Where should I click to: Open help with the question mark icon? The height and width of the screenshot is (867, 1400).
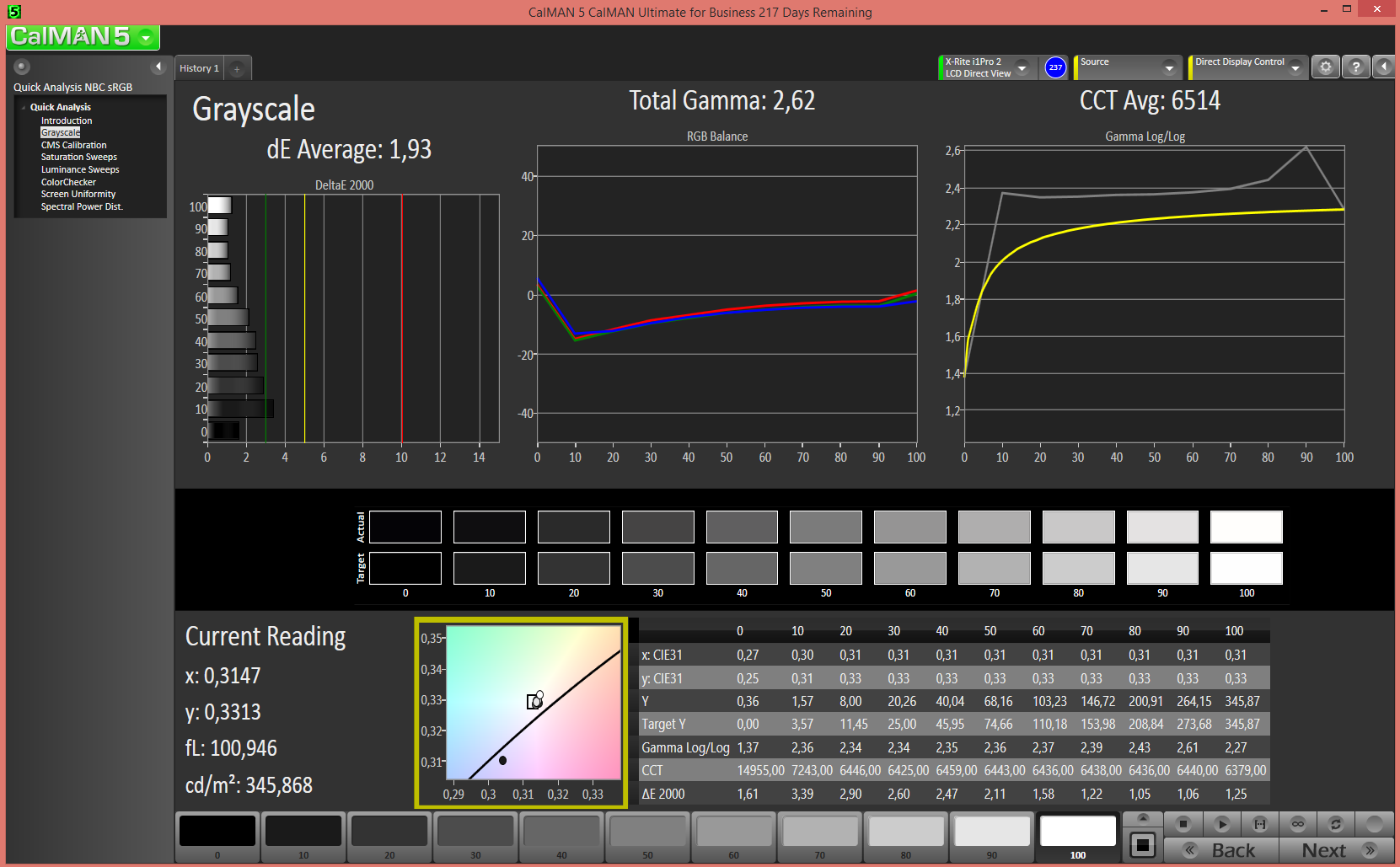1355,67
